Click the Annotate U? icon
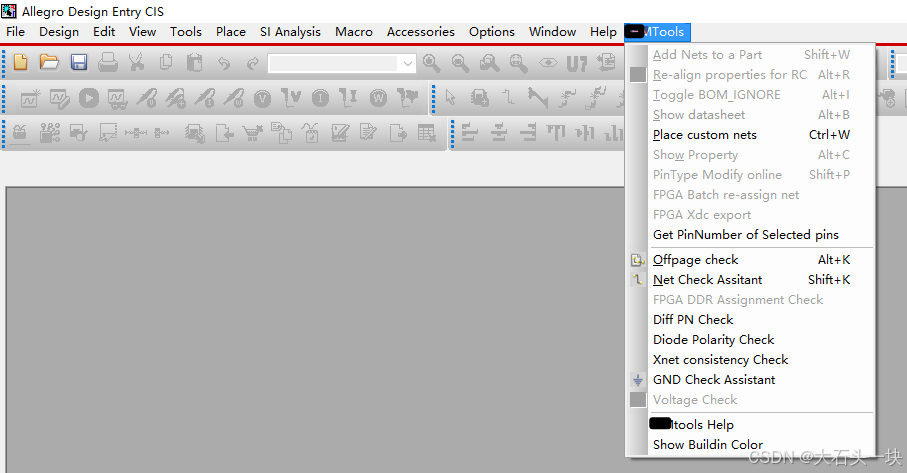Image resolution: width=907 pixels, height=473 pixels. (x=577, y=63)
